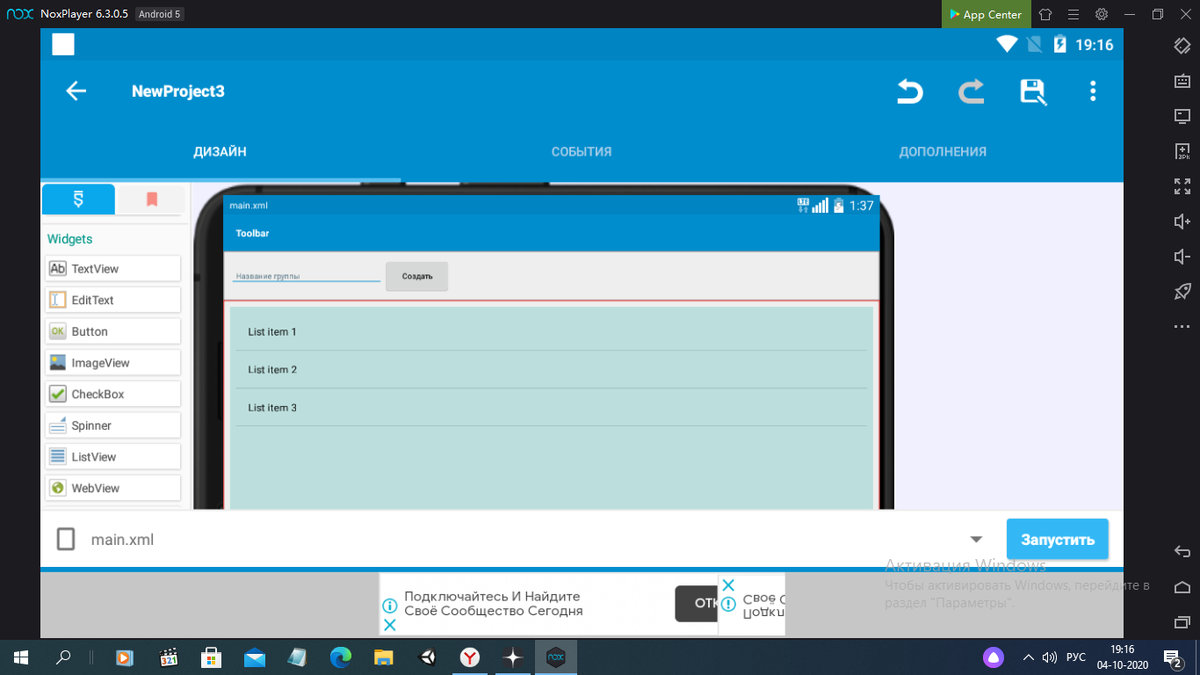Pick the TextView widget
Viewport: 1200px width, 675px height.
113,269
